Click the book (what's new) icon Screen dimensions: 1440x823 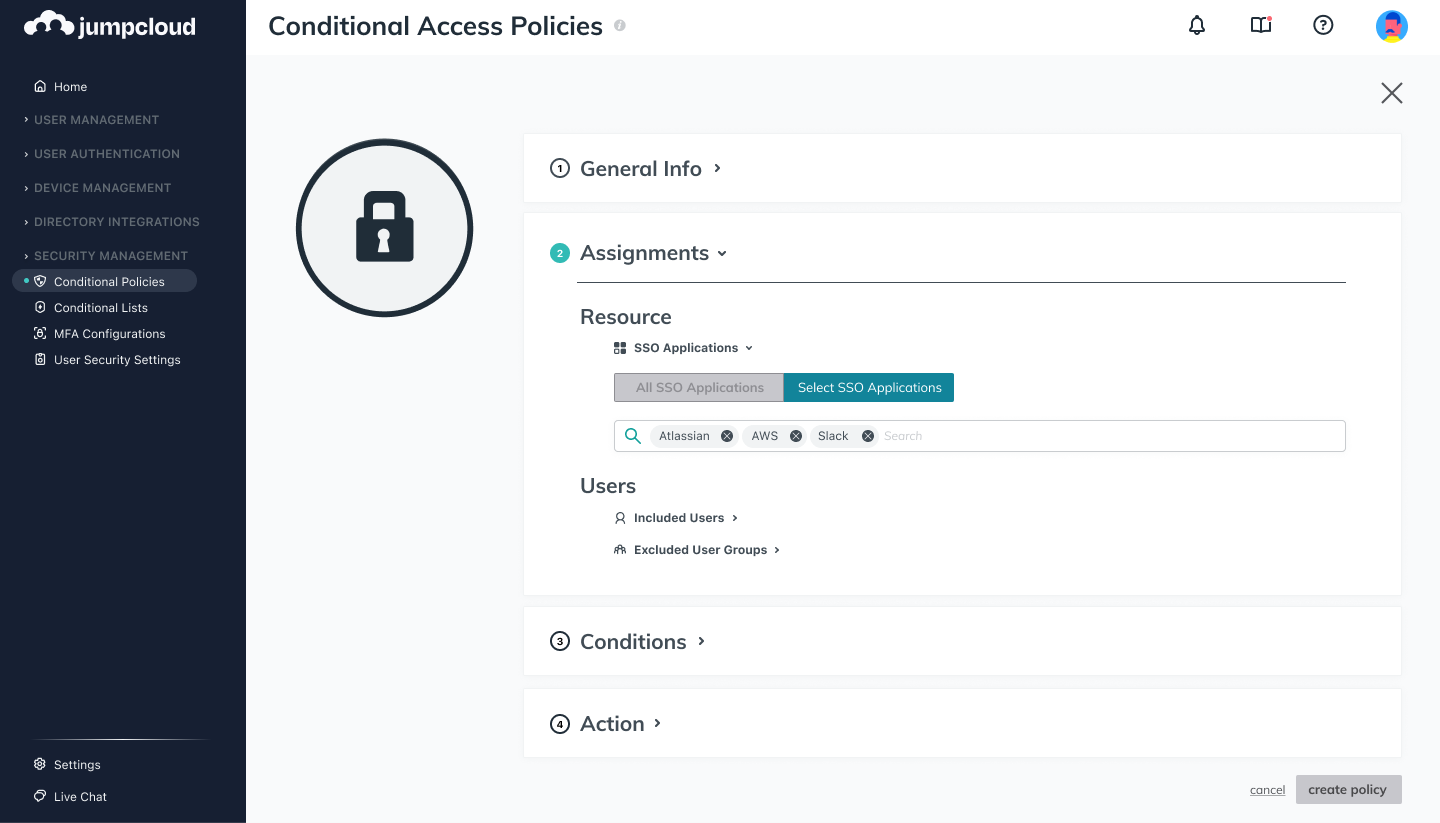point(1261,26)
